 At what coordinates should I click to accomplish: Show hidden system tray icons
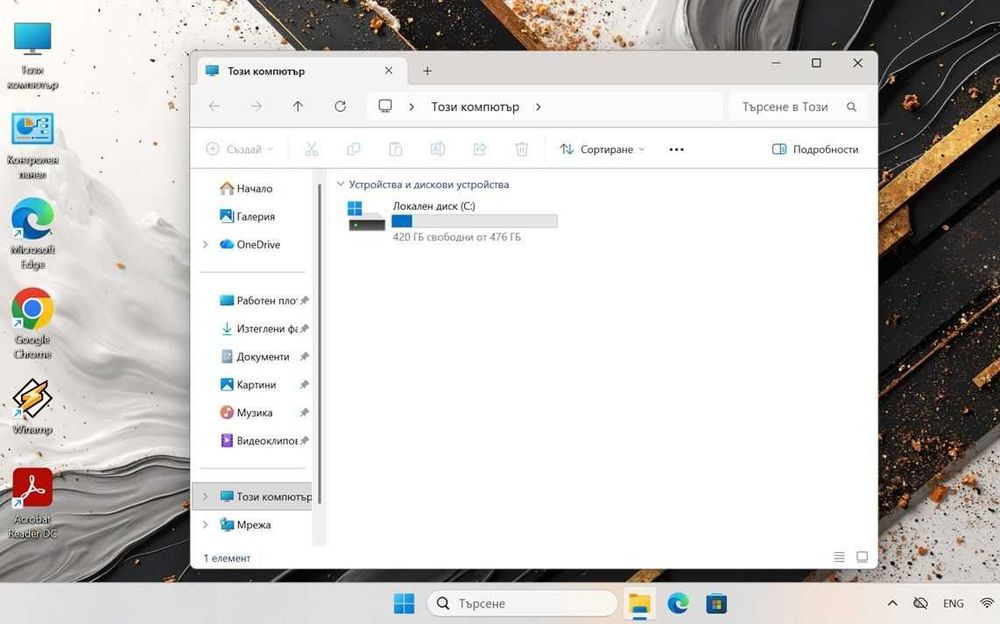(892, 603)
